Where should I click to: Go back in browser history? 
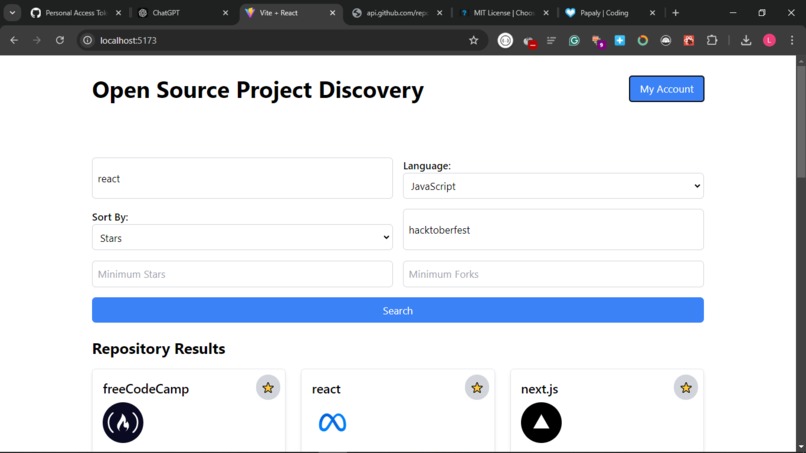click(x=14, y=40)
